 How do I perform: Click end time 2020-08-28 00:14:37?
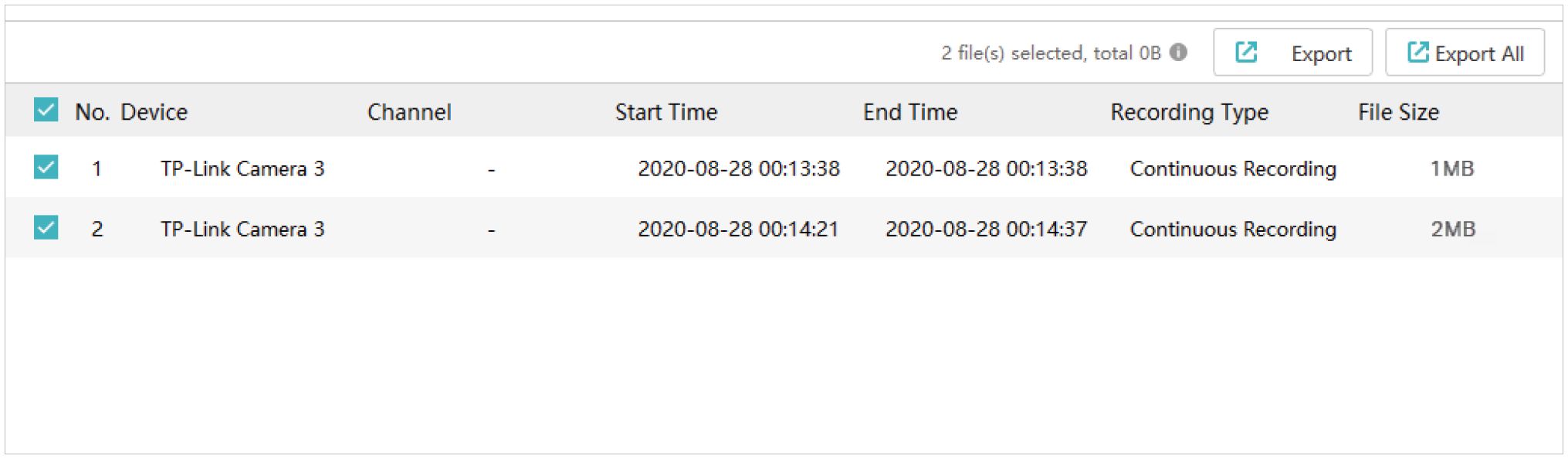(986, 229)
